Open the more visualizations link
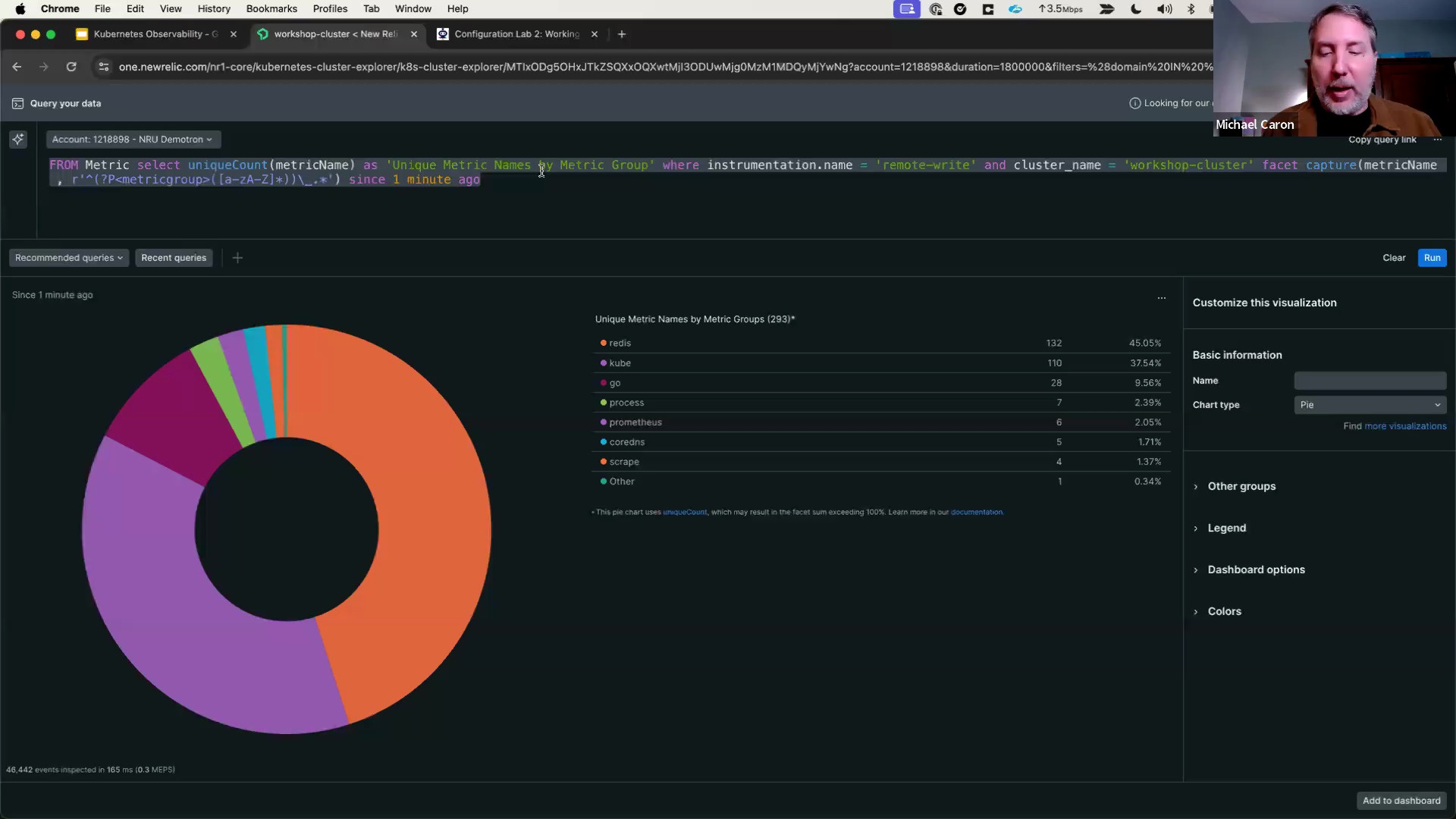Image resolution: width=1456 pixels, height=819 pixels. (1405, 426)
